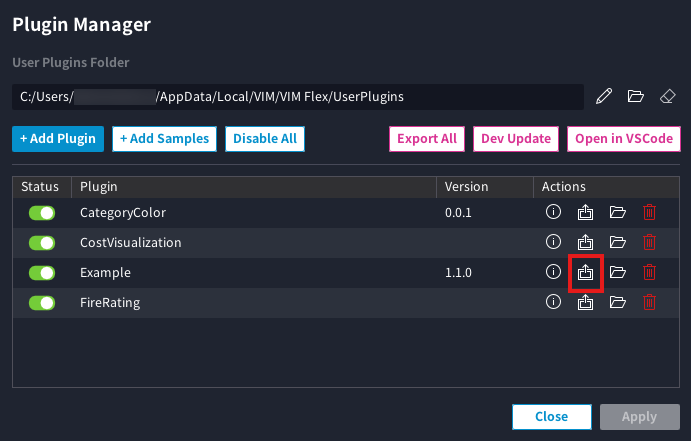The image size is (691, 441).
Task: Export the CostVisualization plugin via its export icon
Action: click(x=586, y=242)
